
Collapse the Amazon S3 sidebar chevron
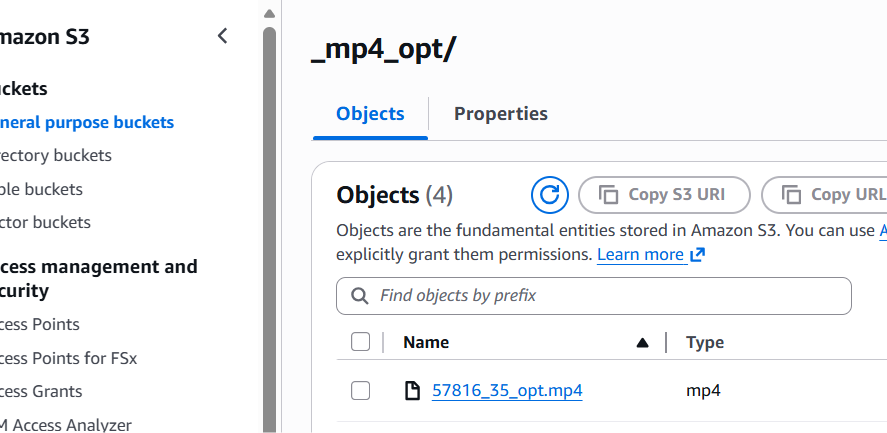click(222, 37)
